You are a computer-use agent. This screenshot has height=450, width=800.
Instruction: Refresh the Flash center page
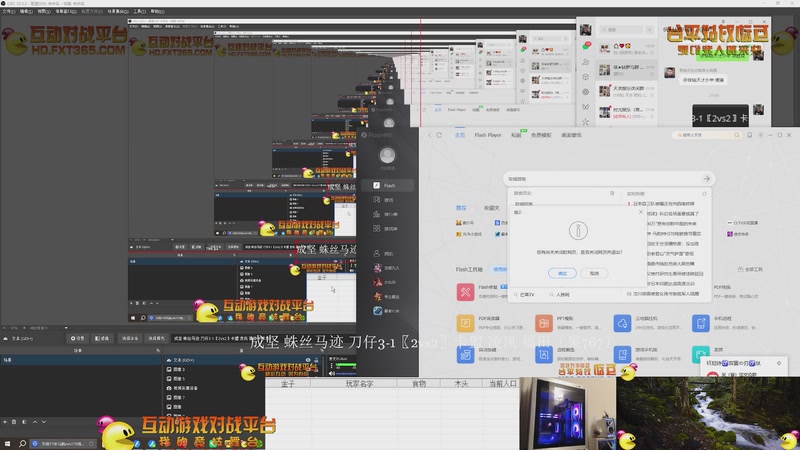(439, 135)
